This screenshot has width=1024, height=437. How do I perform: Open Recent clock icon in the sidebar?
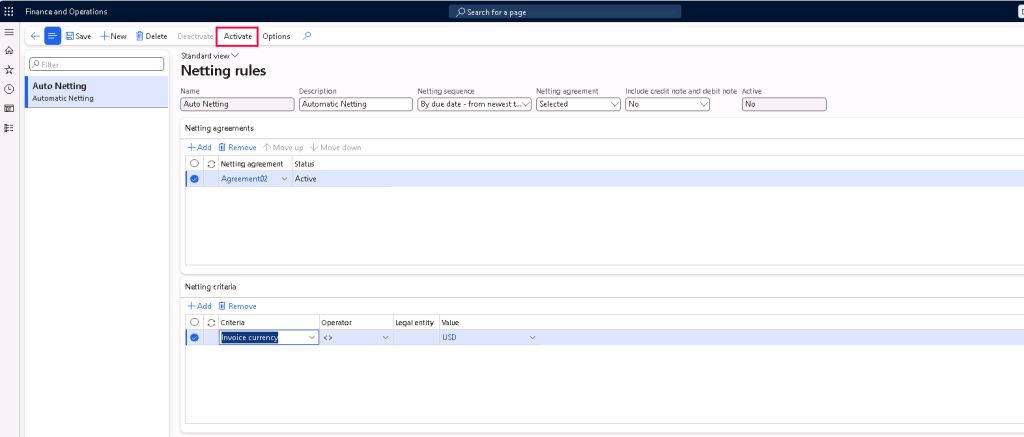click(x=9, y=89)
